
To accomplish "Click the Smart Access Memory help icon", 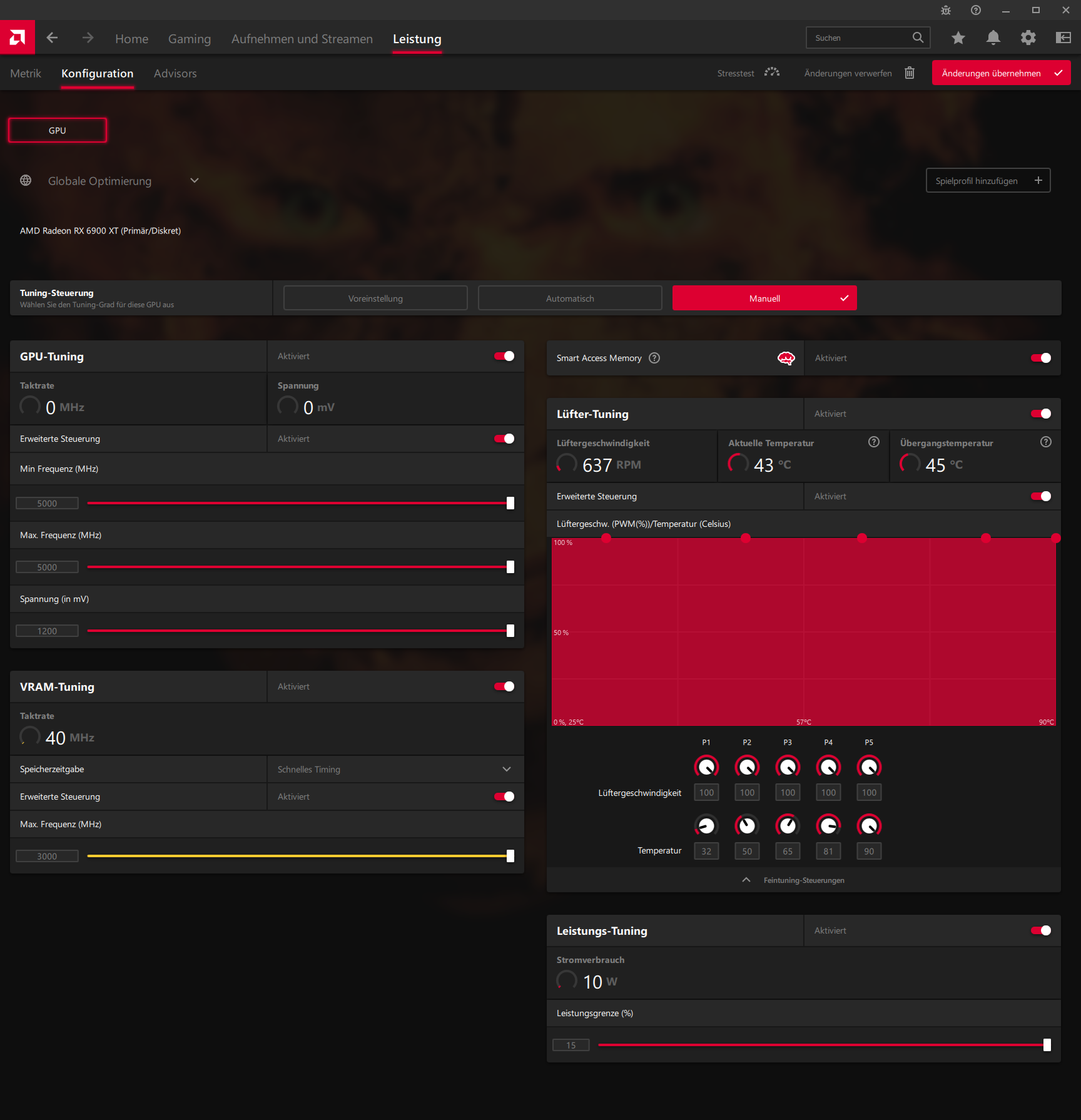I will (x=654, y=358).
